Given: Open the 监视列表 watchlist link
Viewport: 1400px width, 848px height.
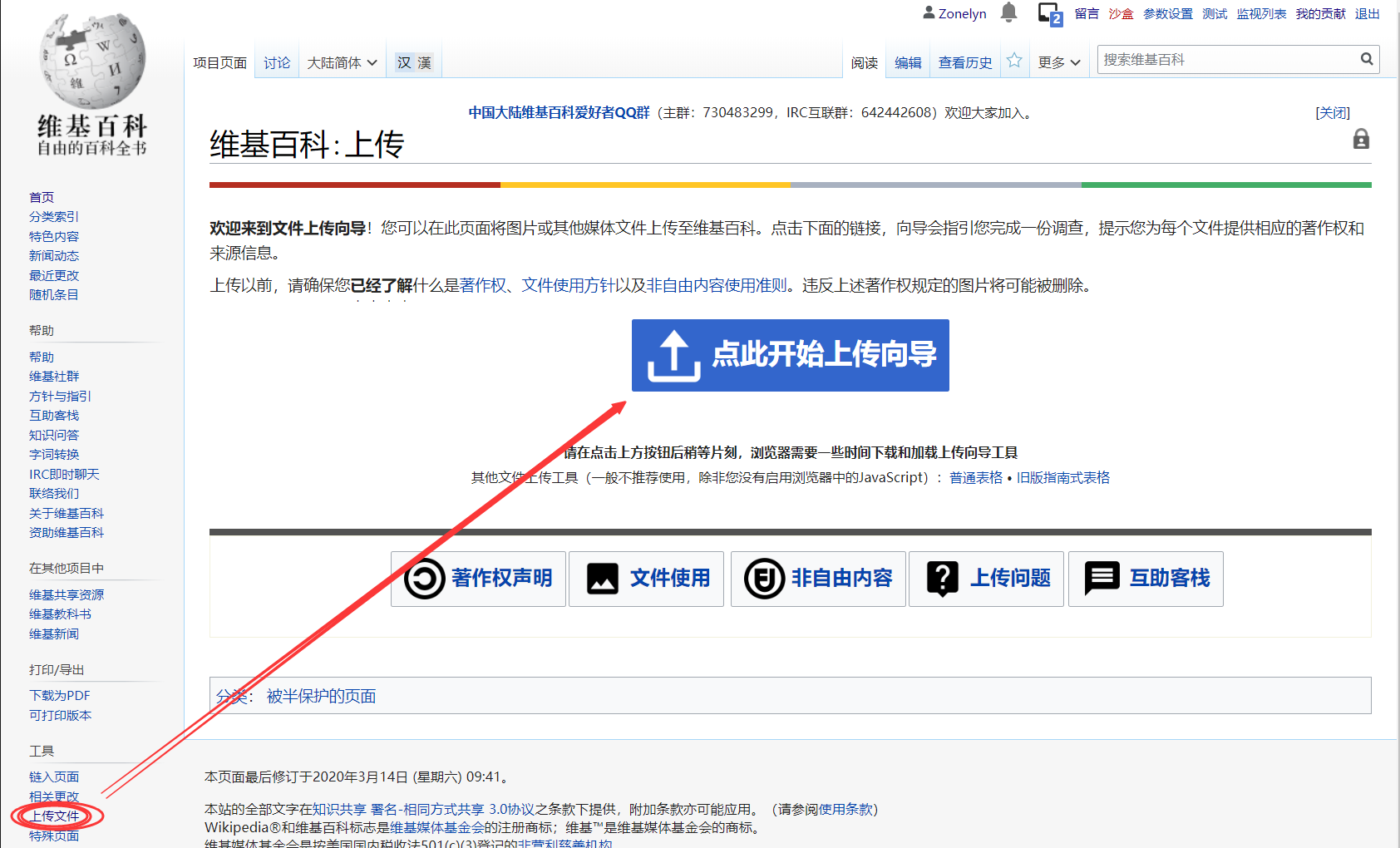Looking at the screenshot, I should click(1261, 13).
